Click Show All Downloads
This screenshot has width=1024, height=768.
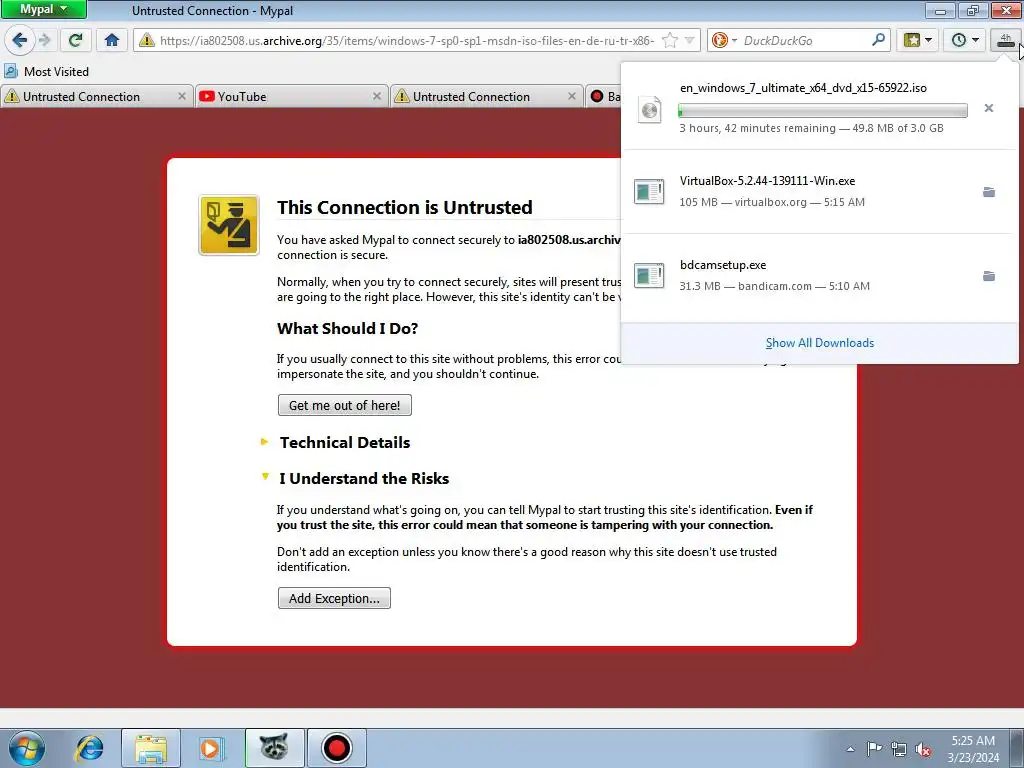click(820, 343)
